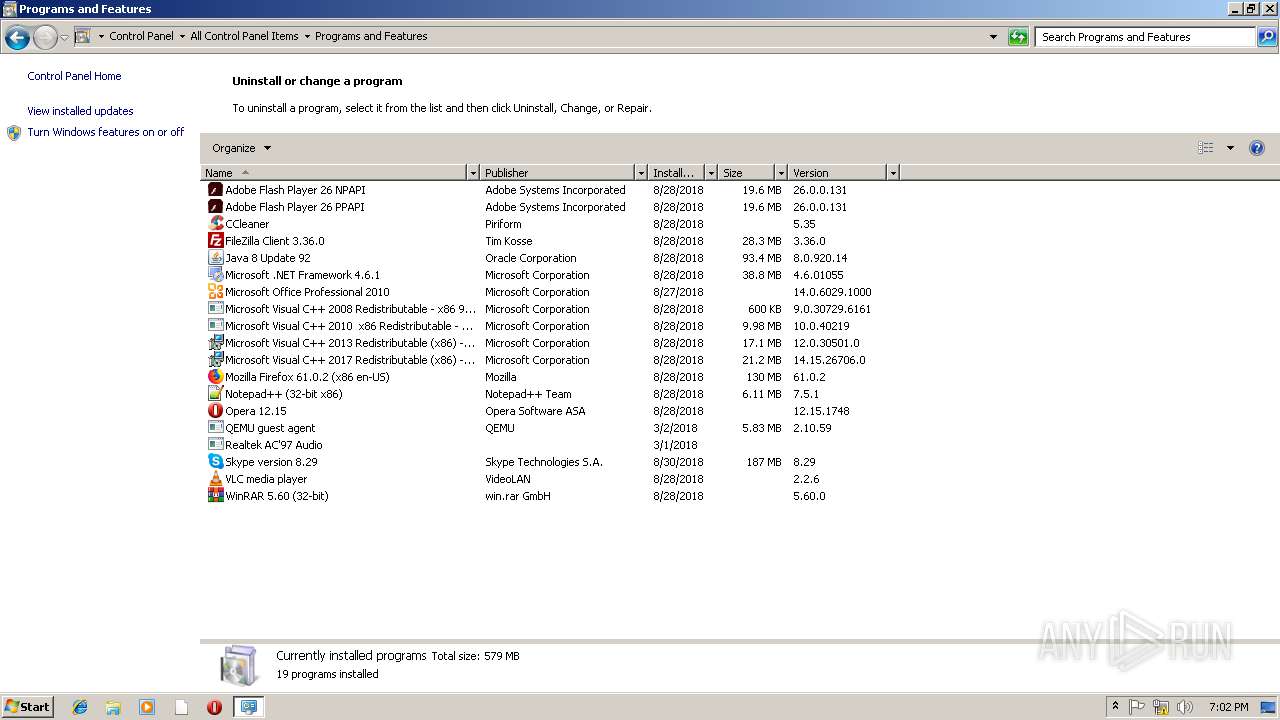This screenshot has width=1280, height=720.
Task: Select the VLC media player cone icon
Action: [x=215, y=479]
